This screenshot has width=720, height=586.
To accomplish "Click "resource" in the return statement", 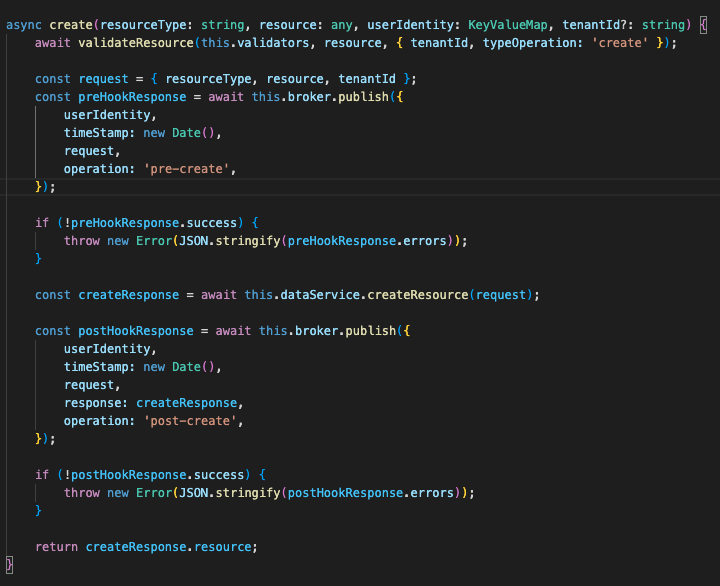I will (x=223, y=547).
